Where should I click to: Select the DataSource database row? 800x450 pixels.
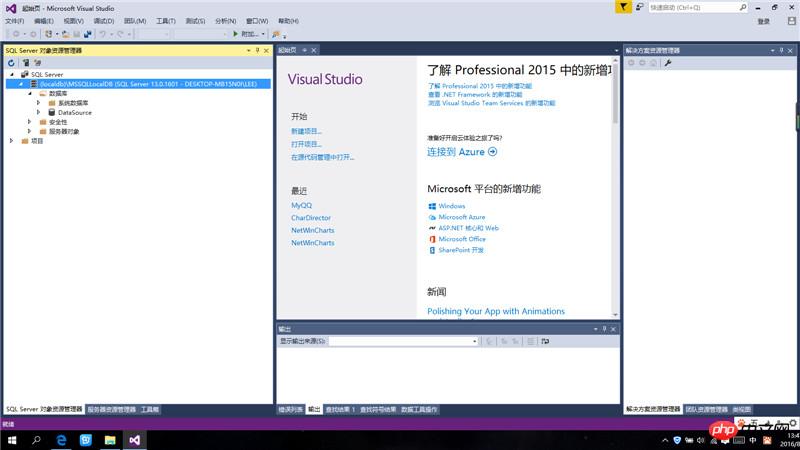point(74,113)
